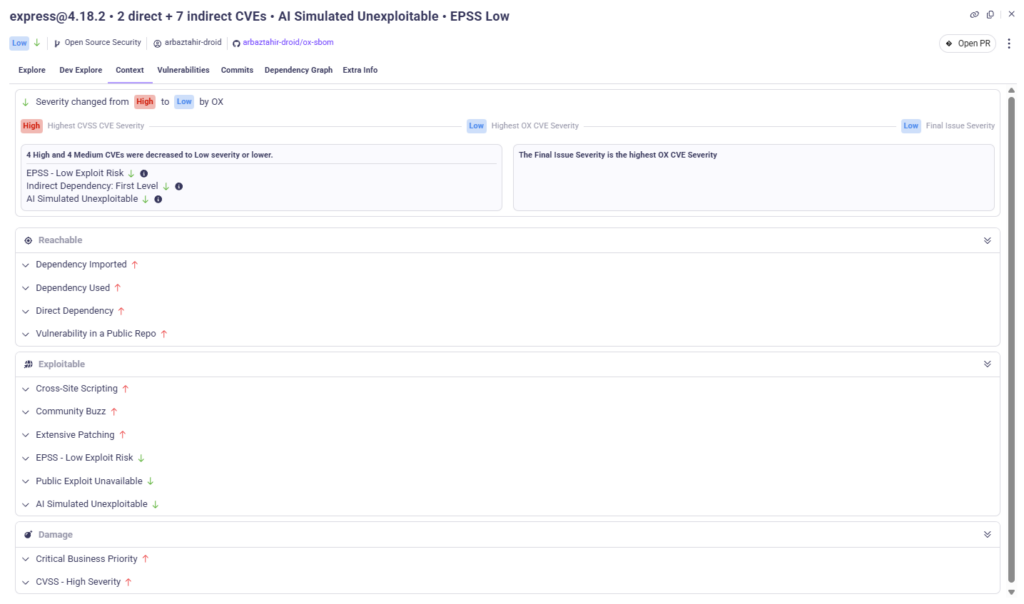
Task: Expand the Dependency Used row
Action: pyautogui.click(x=25, y=288)
